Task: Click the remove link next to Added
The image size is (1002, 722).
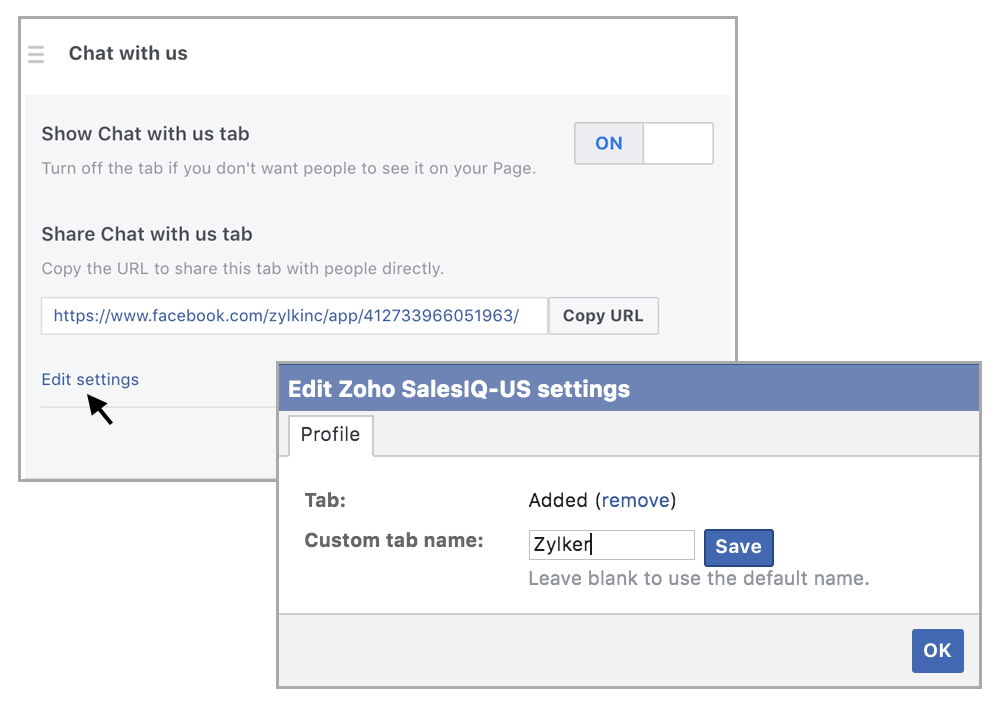Action: pos(635,500)
